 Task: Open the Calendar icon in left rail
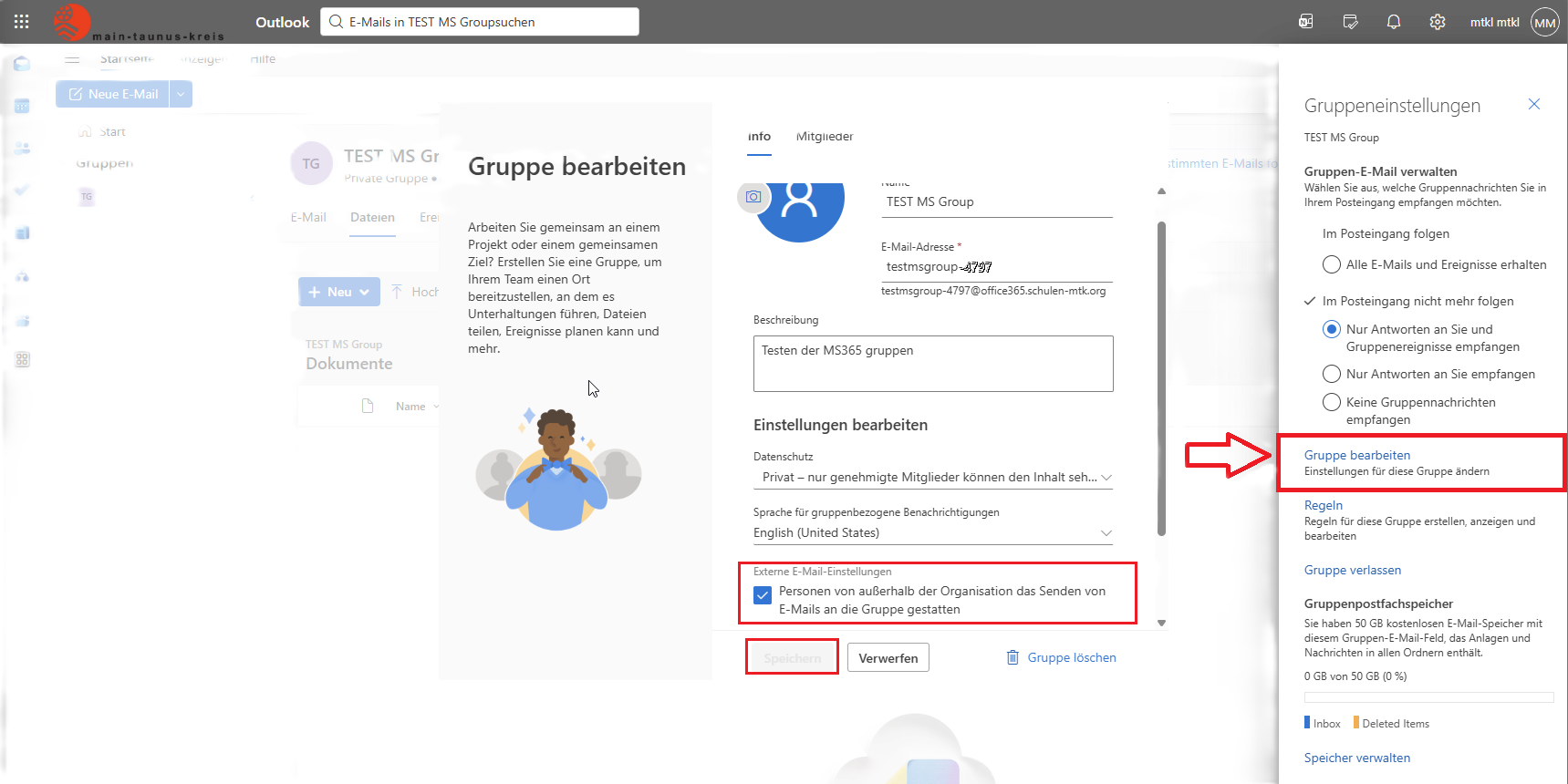[x=22, y=106]
